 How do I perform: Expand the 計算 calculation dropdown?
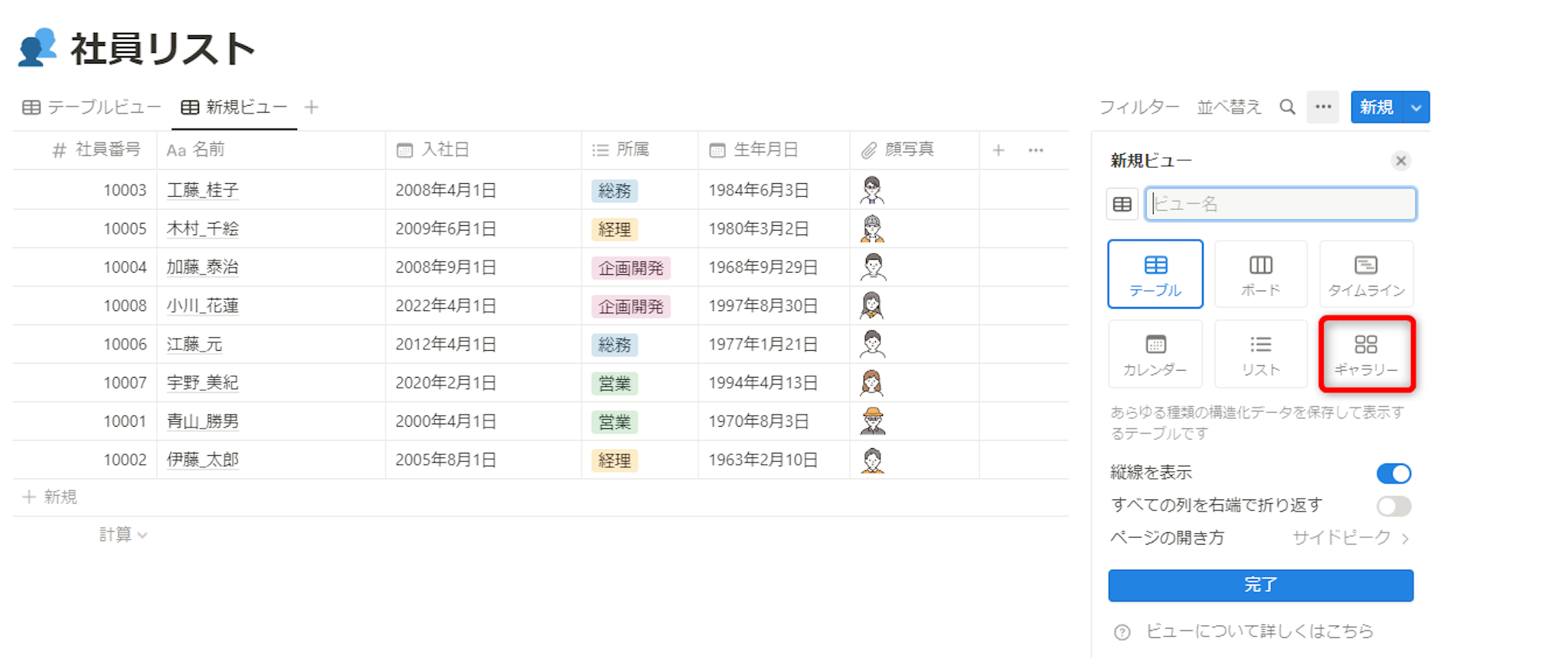(x=122, y=535)
